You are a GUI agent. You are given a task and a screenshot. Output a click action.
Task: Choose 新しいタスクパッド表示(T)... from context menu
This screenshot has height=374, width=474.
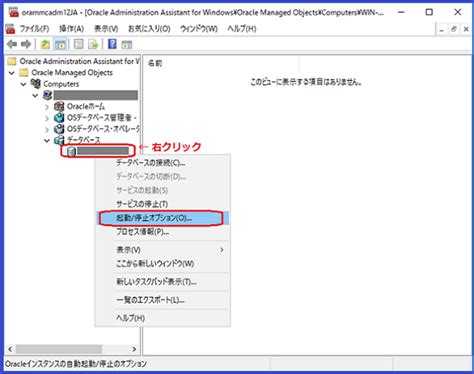click(x=163, y=282)
